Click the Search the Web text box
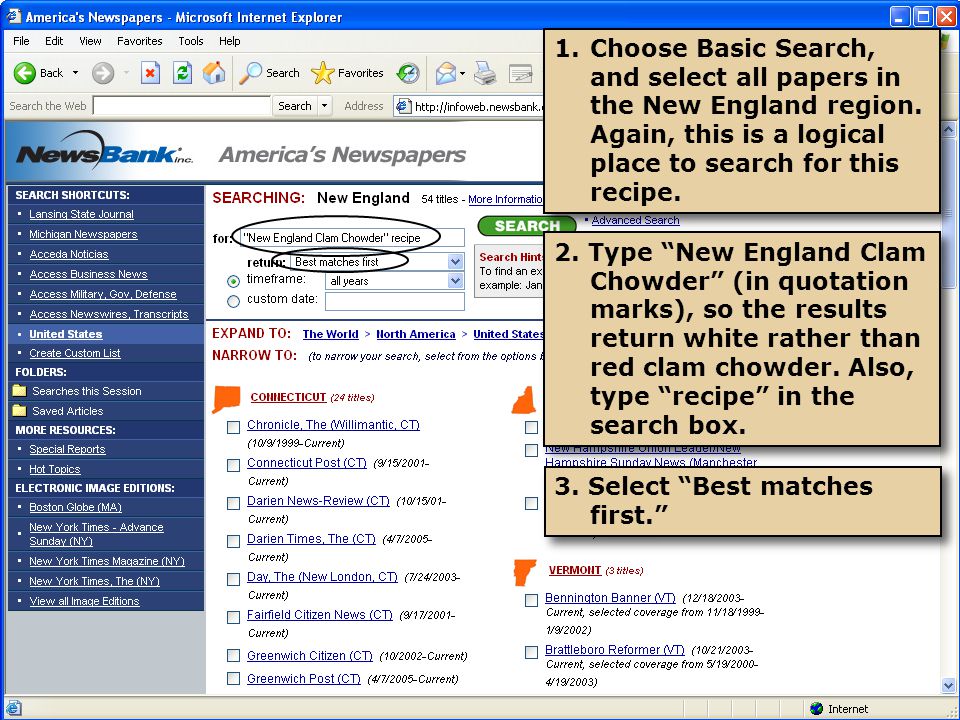 (182, 106)
